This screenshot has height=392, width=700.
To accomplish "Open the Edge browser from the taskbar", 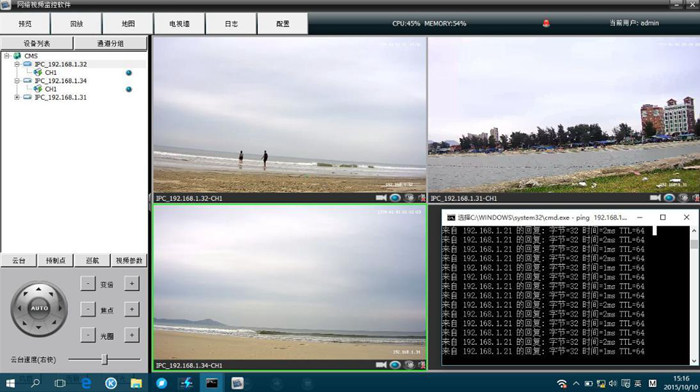I will pos(86,383).
